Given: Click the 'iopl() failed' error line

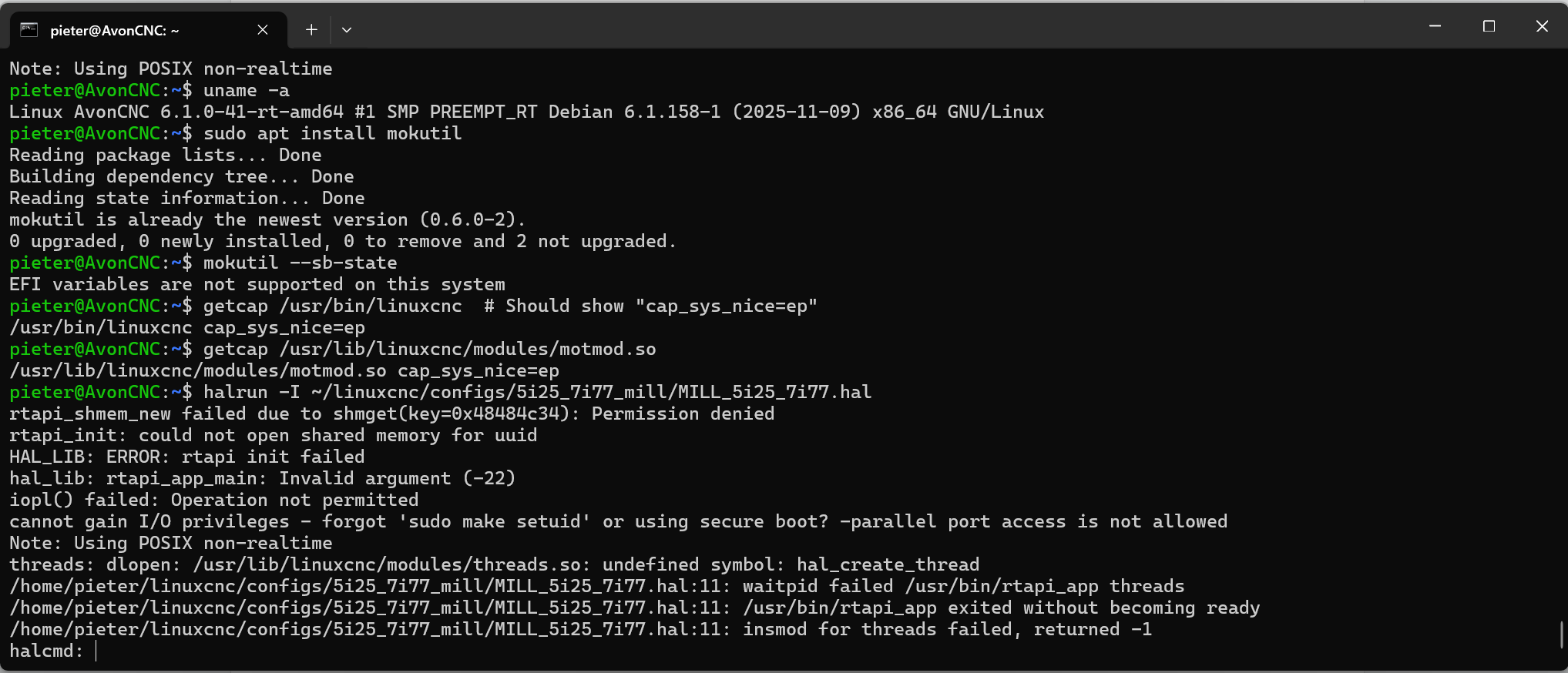Looking at the screenshot, I should [213, 501].
